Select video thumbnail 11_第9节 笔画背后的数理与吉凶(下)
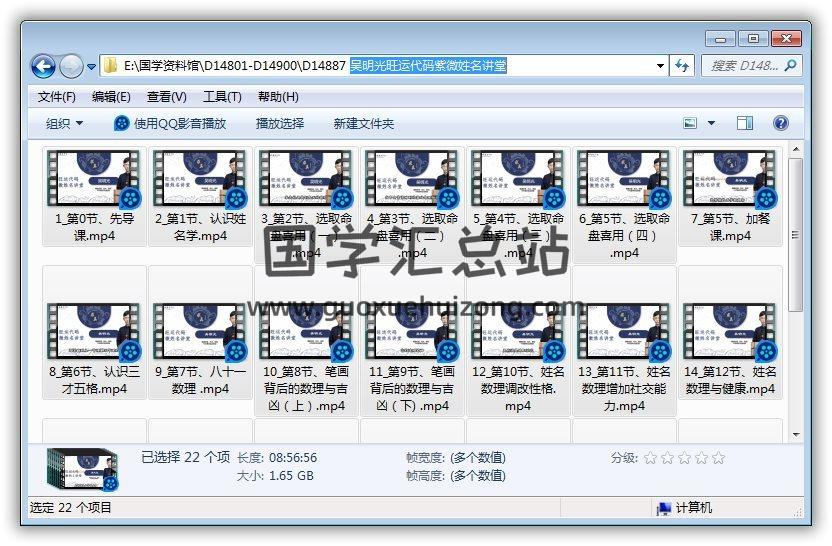Image resolution: width=832 pixels, height=546 pixels. pyautogui.click(x=412, y=332)
